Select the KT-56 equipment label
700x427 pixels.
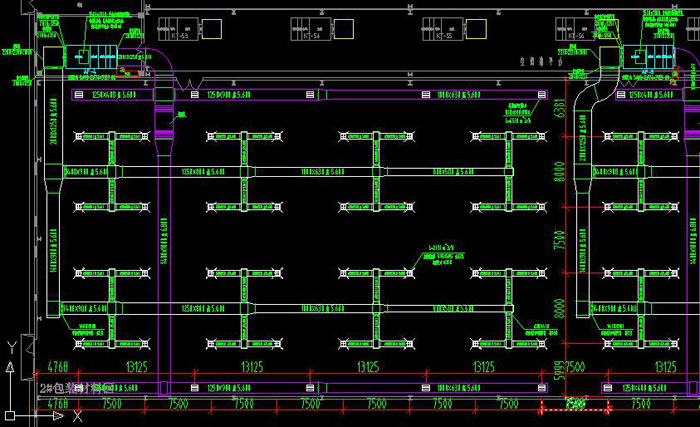576,35
